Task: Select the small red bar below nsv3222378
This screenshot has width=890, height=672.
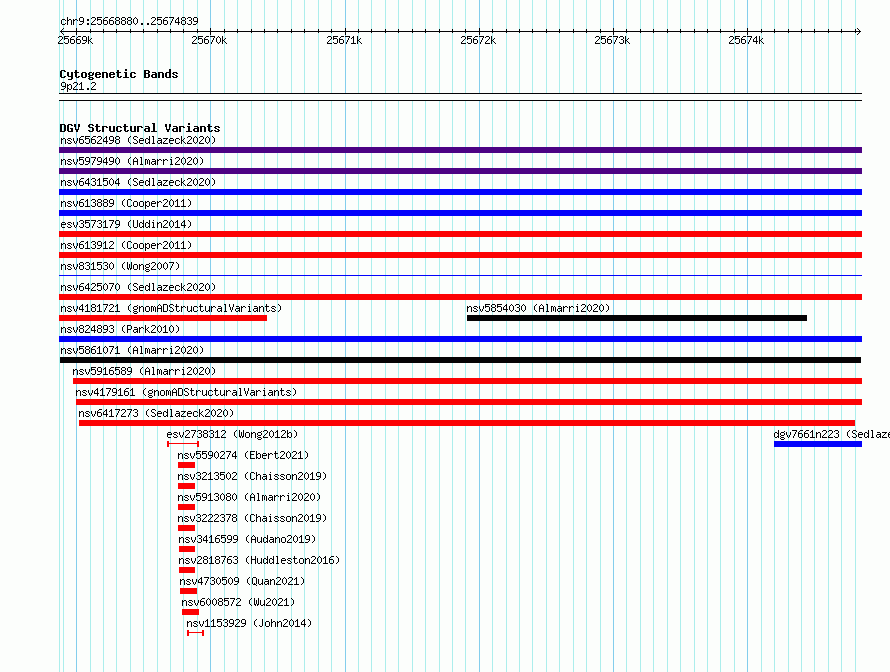Action: point(186,528)
